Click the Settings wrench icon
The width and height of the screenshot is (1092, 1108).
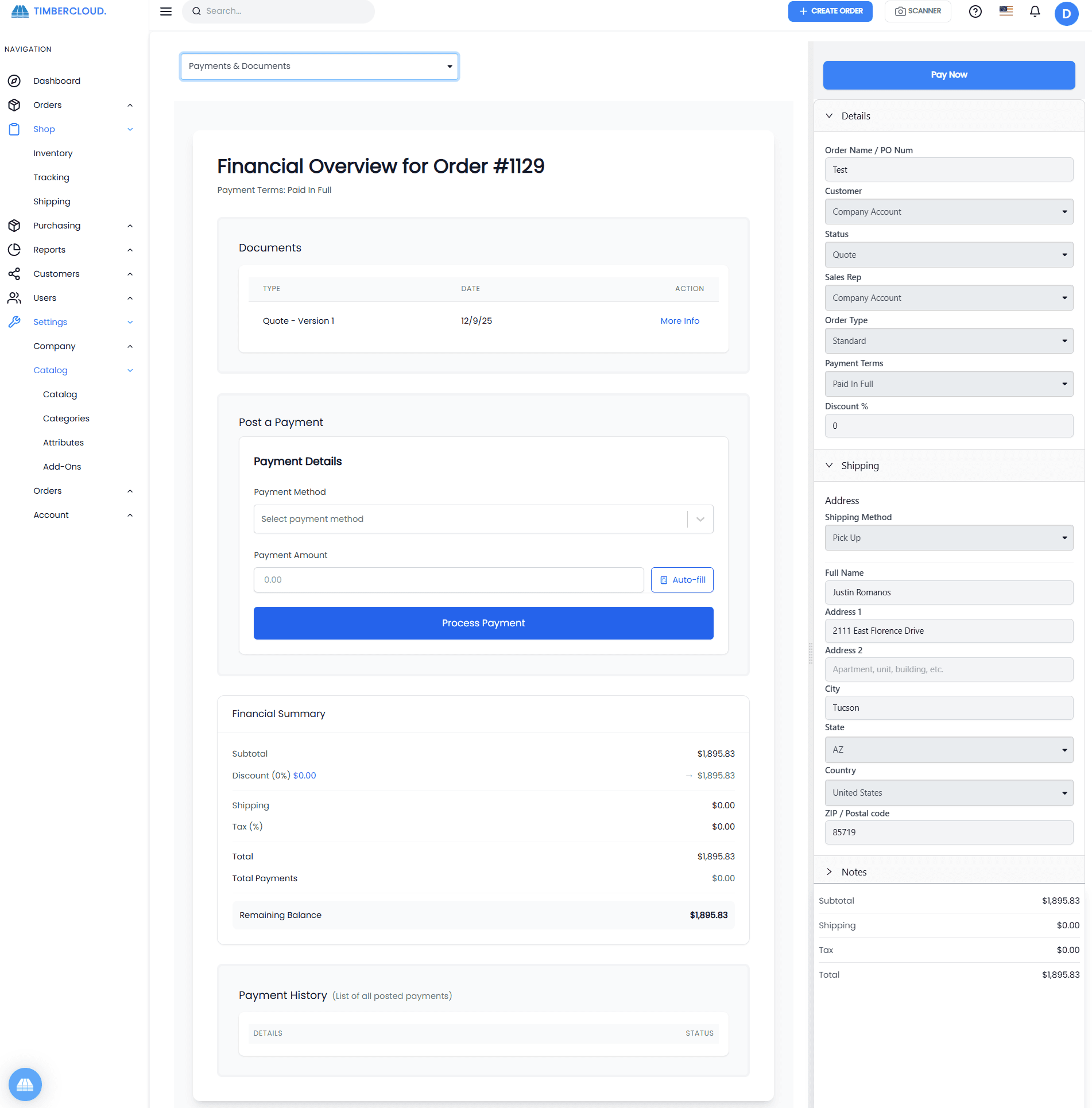[14, 321]
